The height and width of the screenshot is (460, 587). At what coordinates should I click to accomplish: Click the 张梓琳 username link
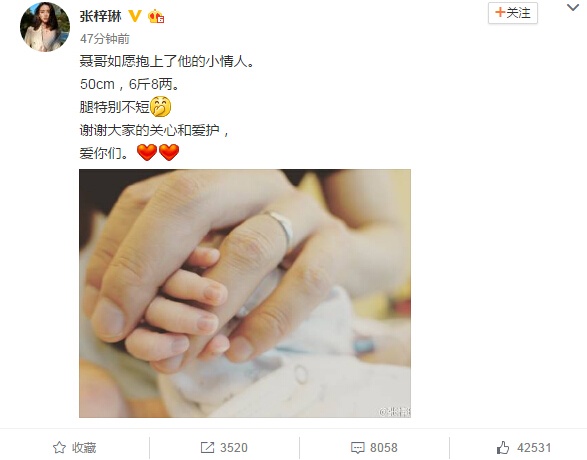pyautogui.click(x=101, y=16)
